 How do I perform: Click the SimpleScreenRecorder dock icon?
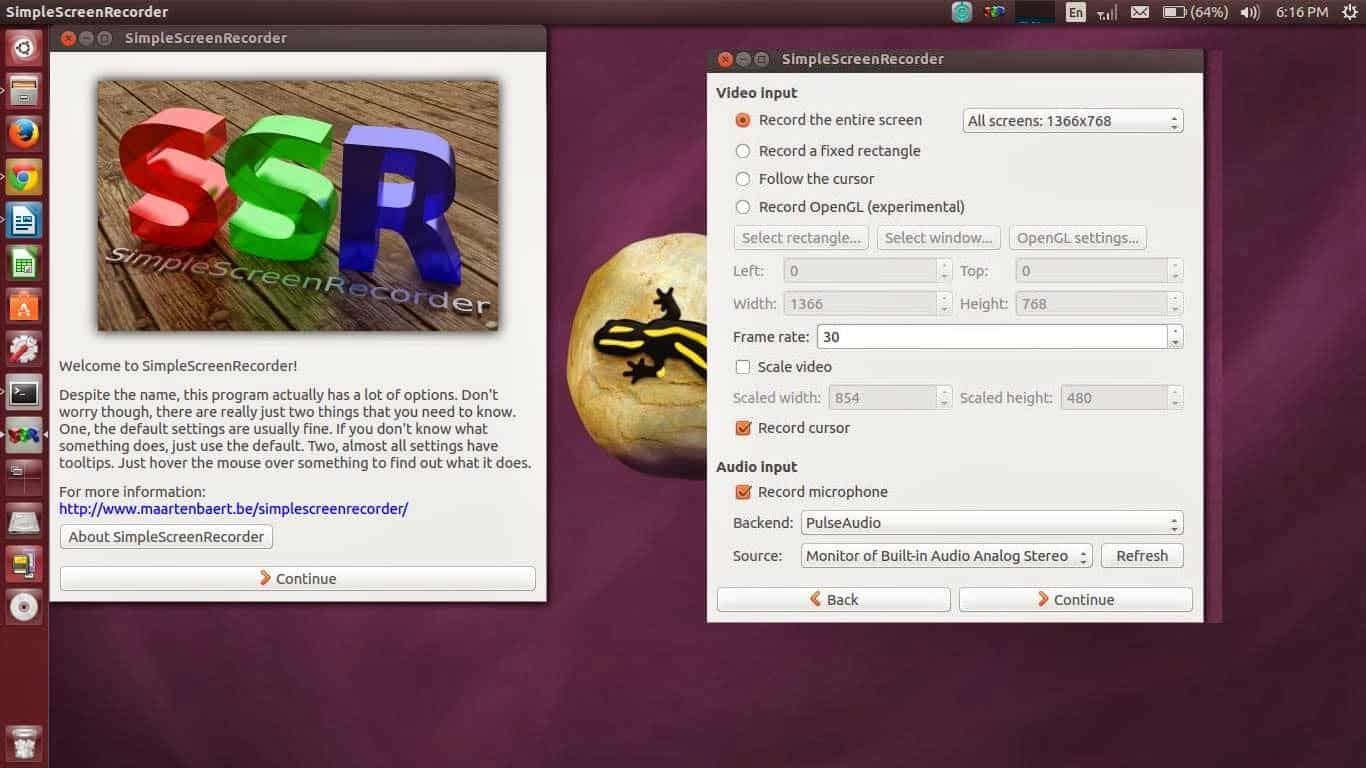pyautogui.click(x=24, y=435)
